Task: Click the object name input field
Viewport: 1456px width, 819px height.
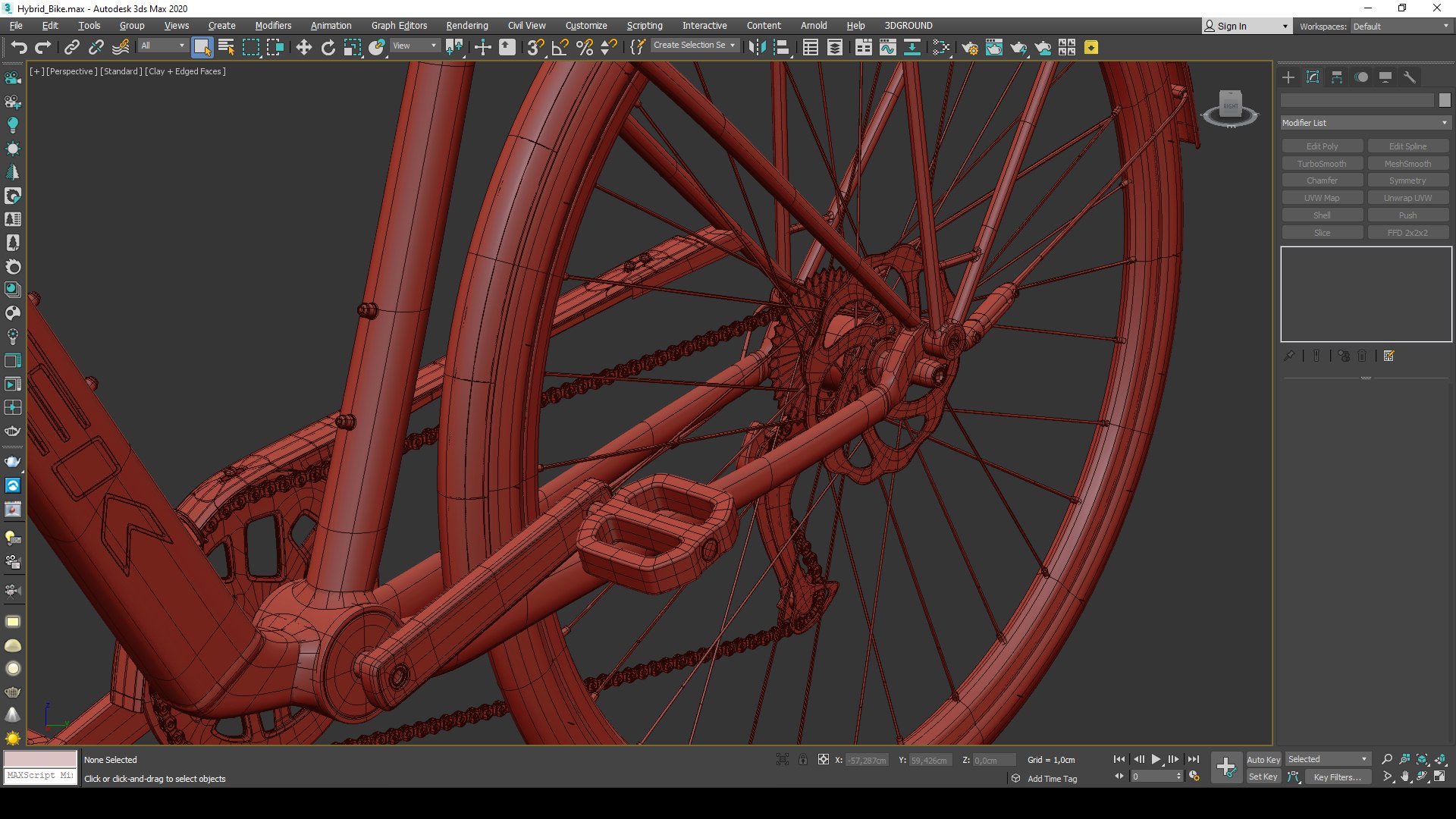Action: coord(1357,100)
